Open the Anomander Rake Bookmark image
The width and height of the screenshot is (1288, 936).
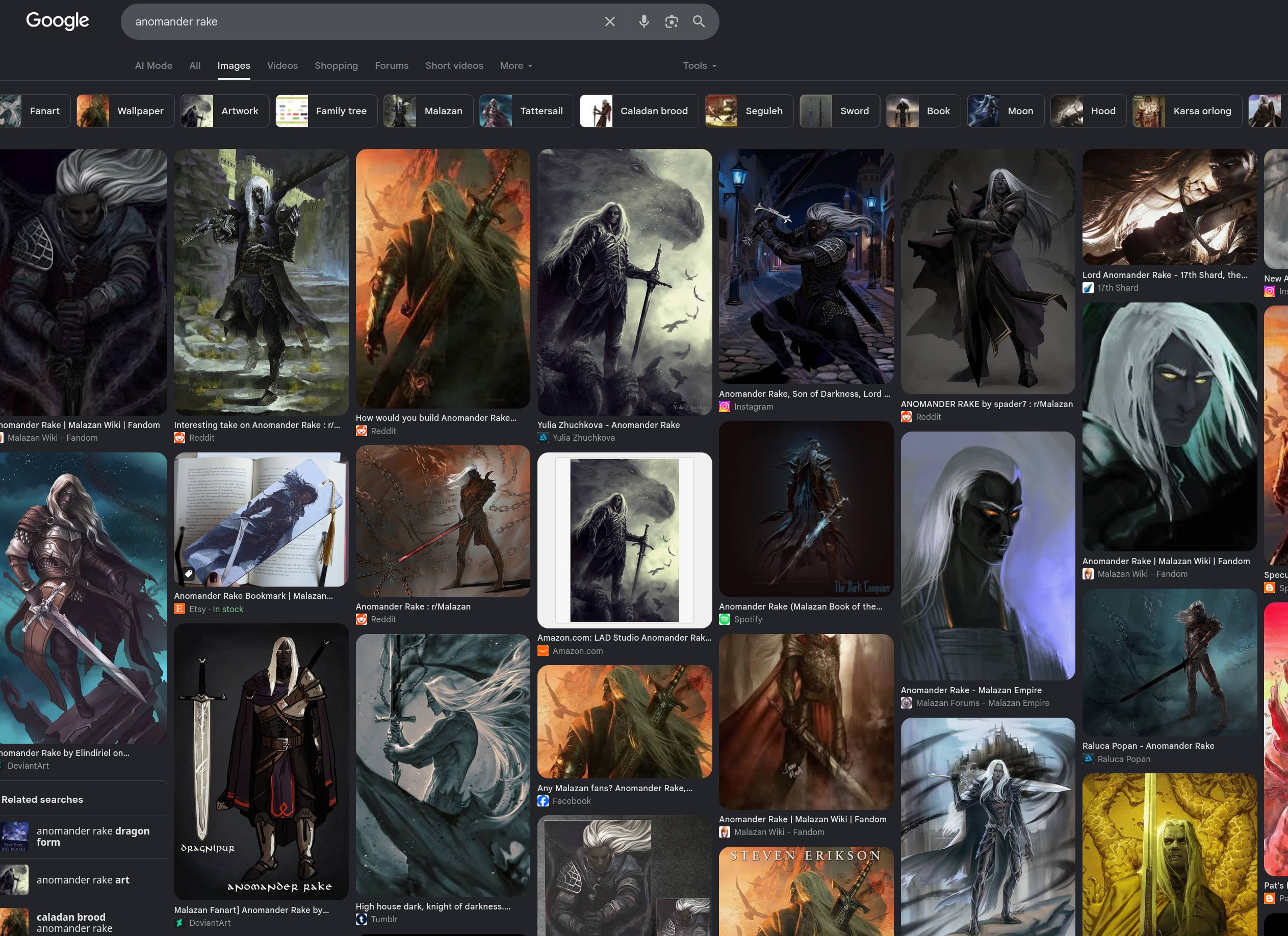[261, 519]
